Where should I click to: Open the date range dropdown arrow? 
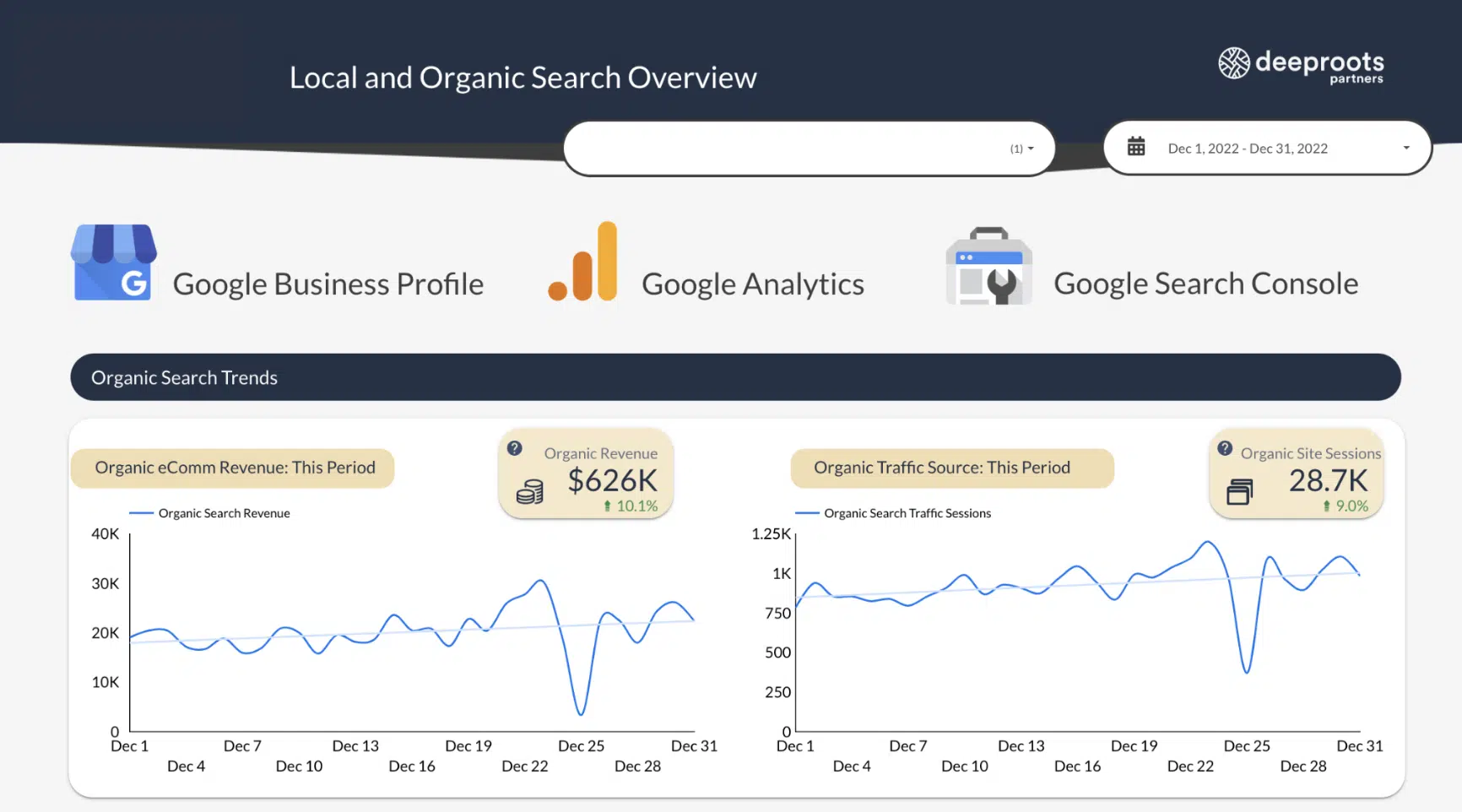[x=1406, y=148]
